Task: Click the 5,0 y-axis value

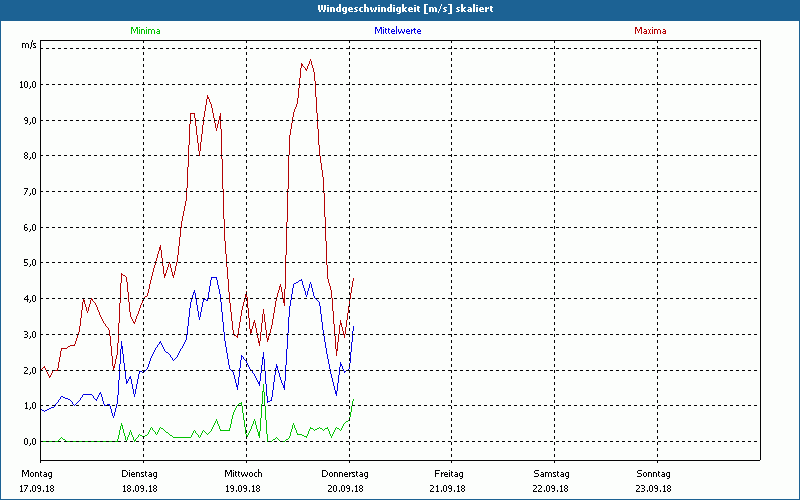Action: click(30, 263)
